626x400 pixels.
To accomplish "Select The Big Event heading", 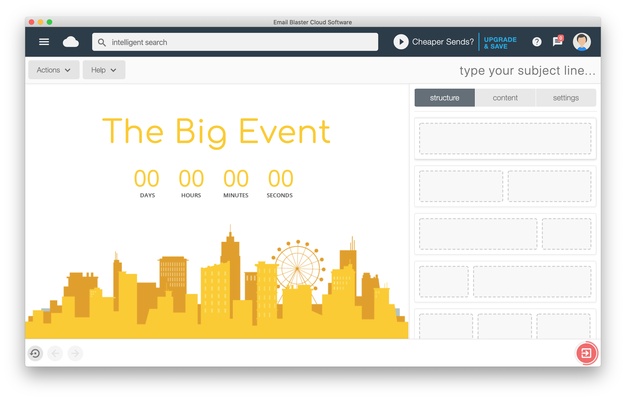I will click(x=216, y=132).
